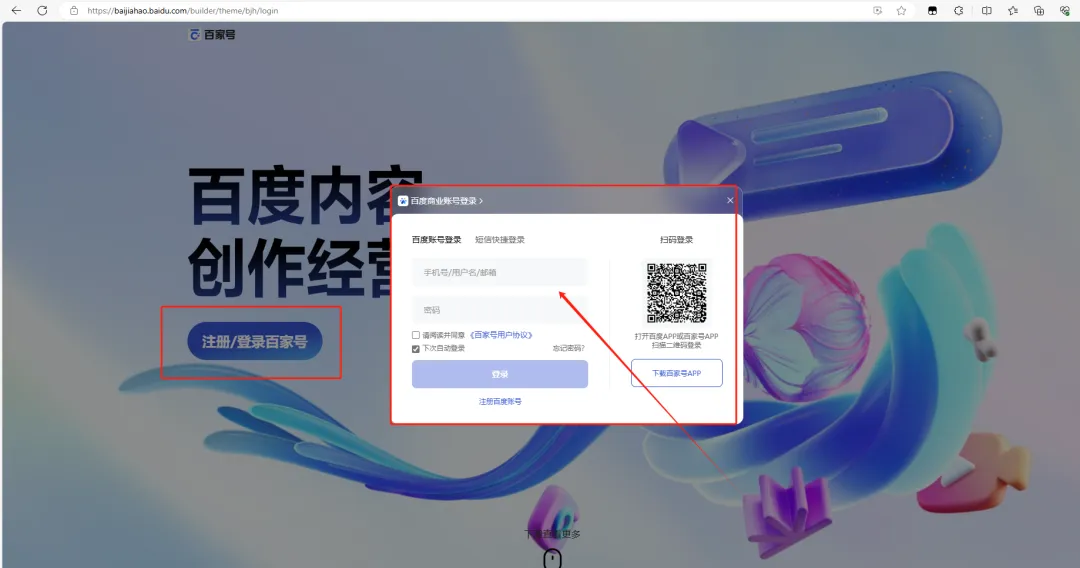This screenshot has width=1080, height=568.
Task: Click the login QR code image
Action: pyautogui.click(x=676, y=293)
